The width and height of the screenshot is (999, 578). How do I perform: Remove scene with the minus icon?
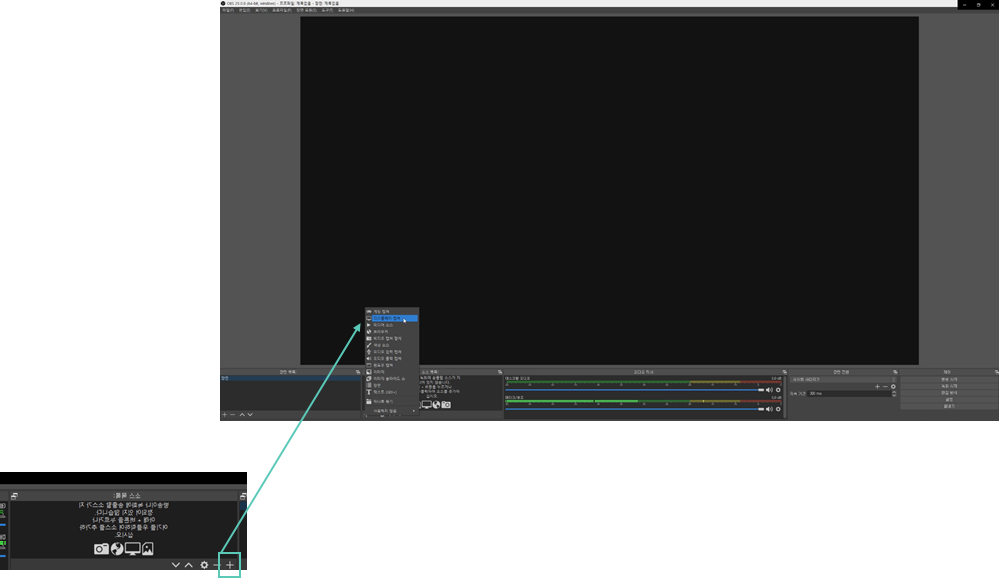[x=233, y=415]
